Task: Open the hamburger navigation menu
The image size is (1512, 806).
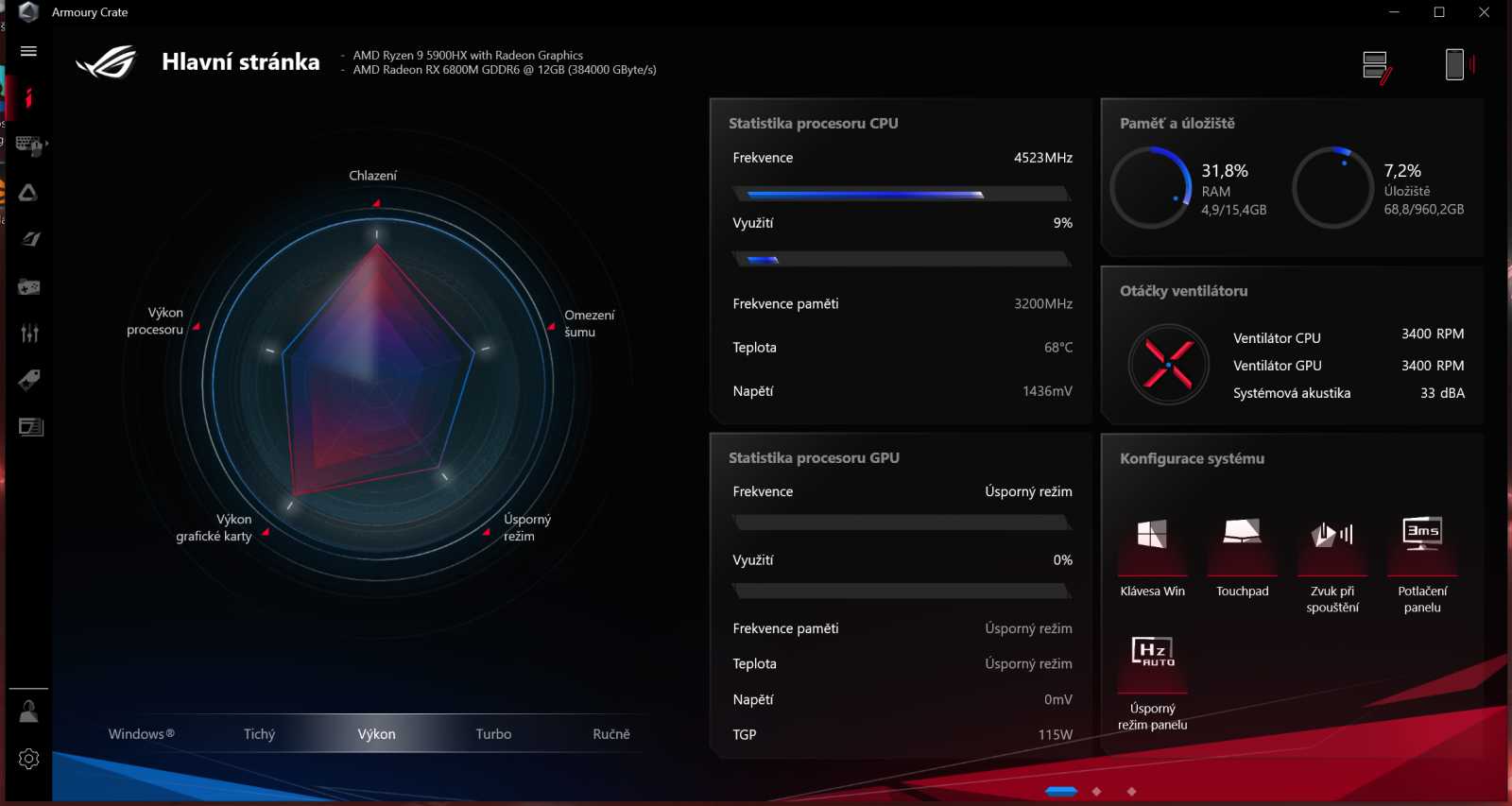Action: [28, 51]
